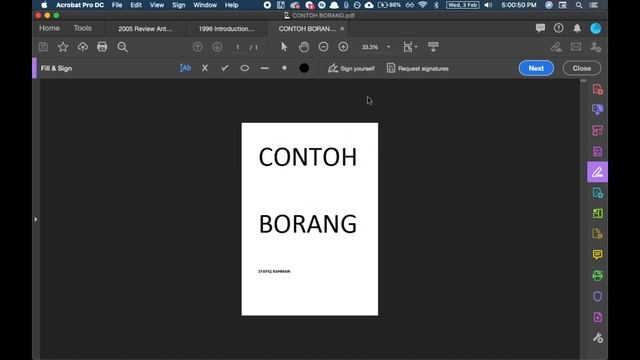This screenshot has width=640, height=360.
Task: Open the yellow Comment tool in right pane
Action: [x=598, y=255]
